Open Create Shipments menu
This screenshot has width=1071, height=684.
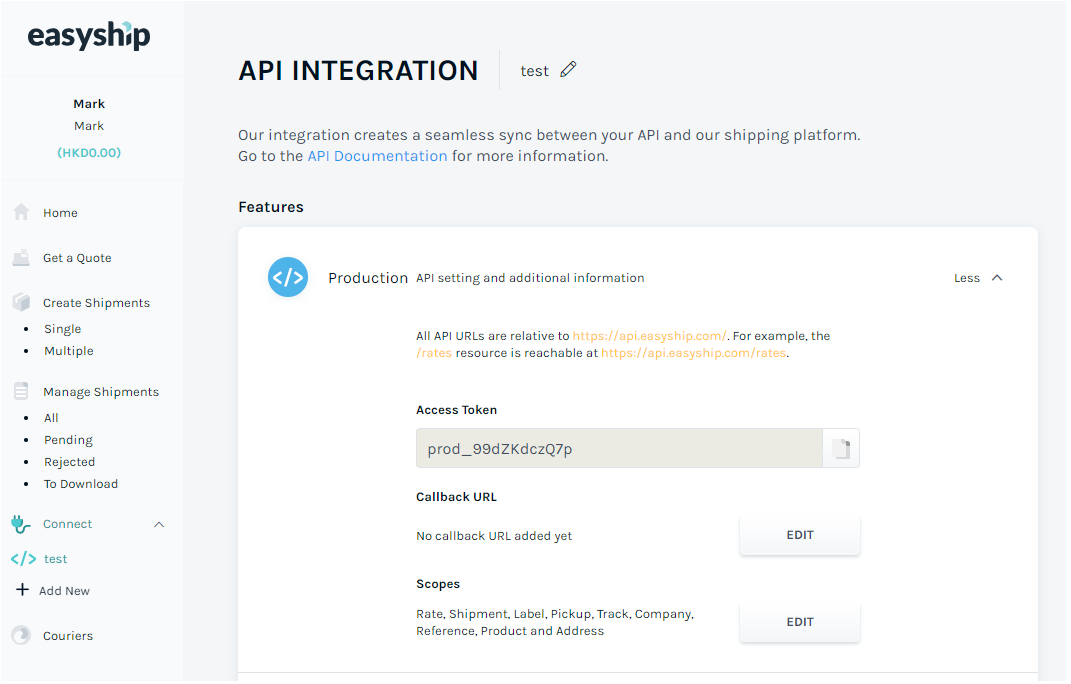(x=96, y=303)
